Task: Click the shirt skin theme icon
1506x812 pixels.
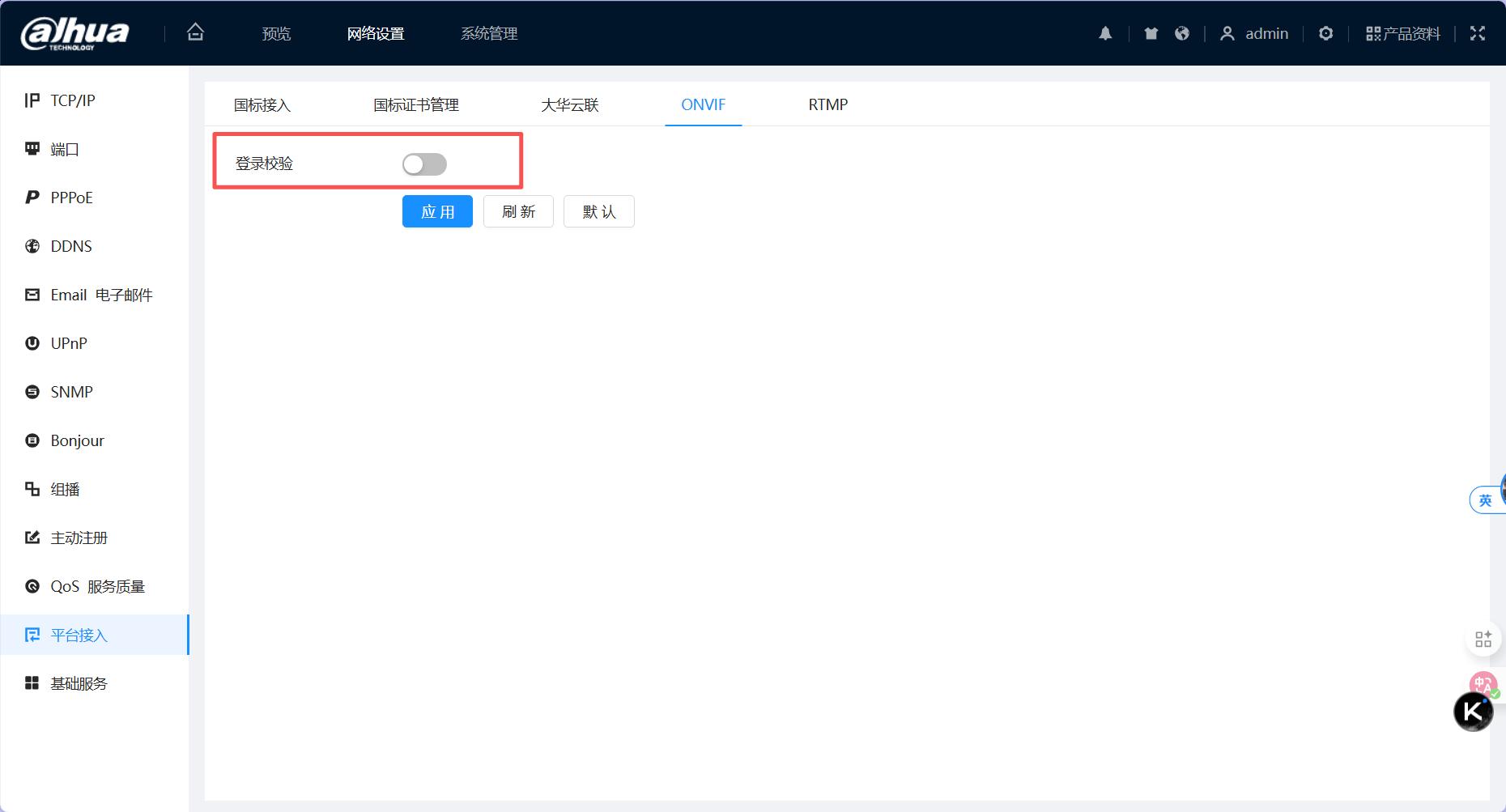Action: pos(1151,33)
